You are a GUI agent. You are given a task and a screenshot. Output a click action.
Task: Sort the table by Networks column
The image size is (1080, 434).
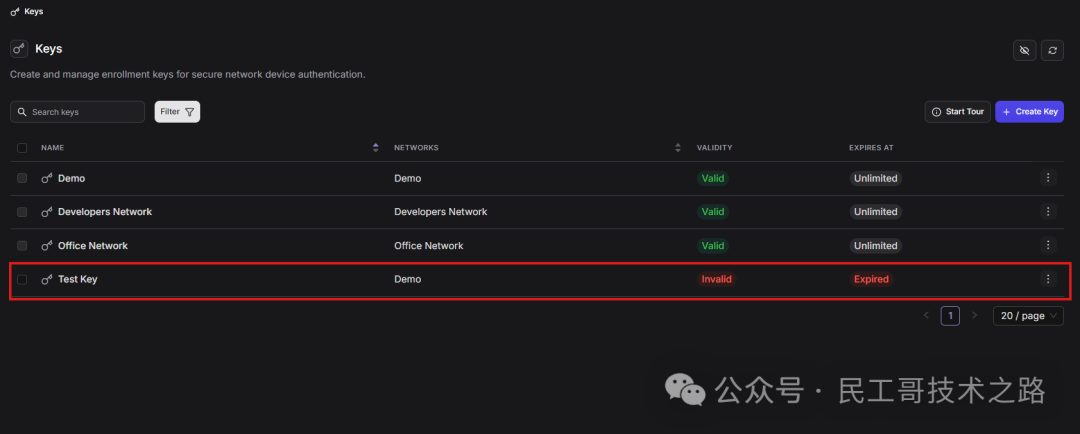pos(677,148)
